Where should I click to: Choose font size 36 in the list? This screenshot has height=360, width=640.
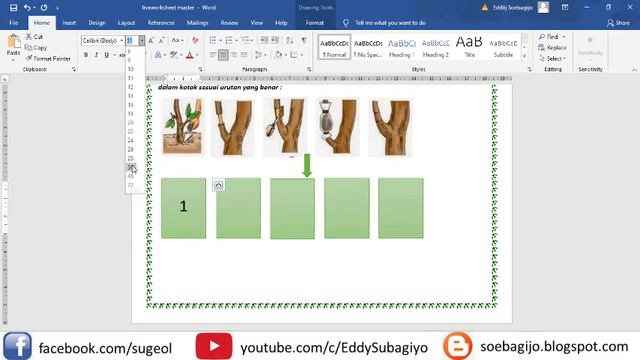(x=131, y=167)
